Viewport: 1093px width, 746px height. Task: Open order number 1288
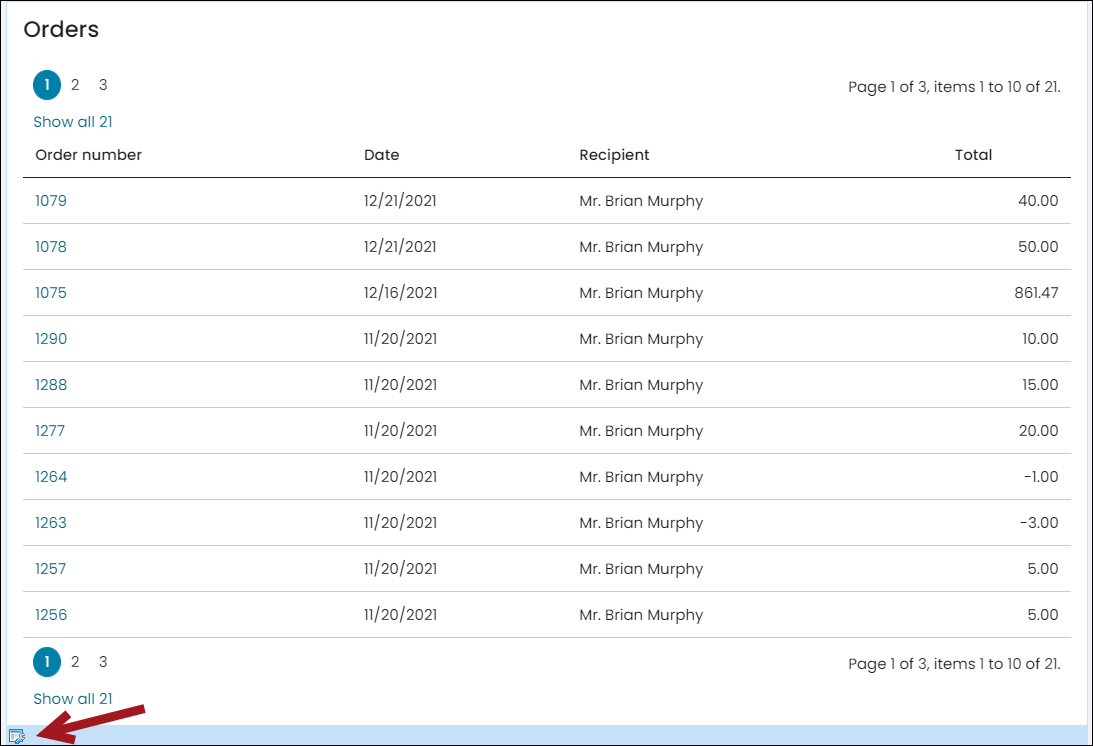click(51, 385)
